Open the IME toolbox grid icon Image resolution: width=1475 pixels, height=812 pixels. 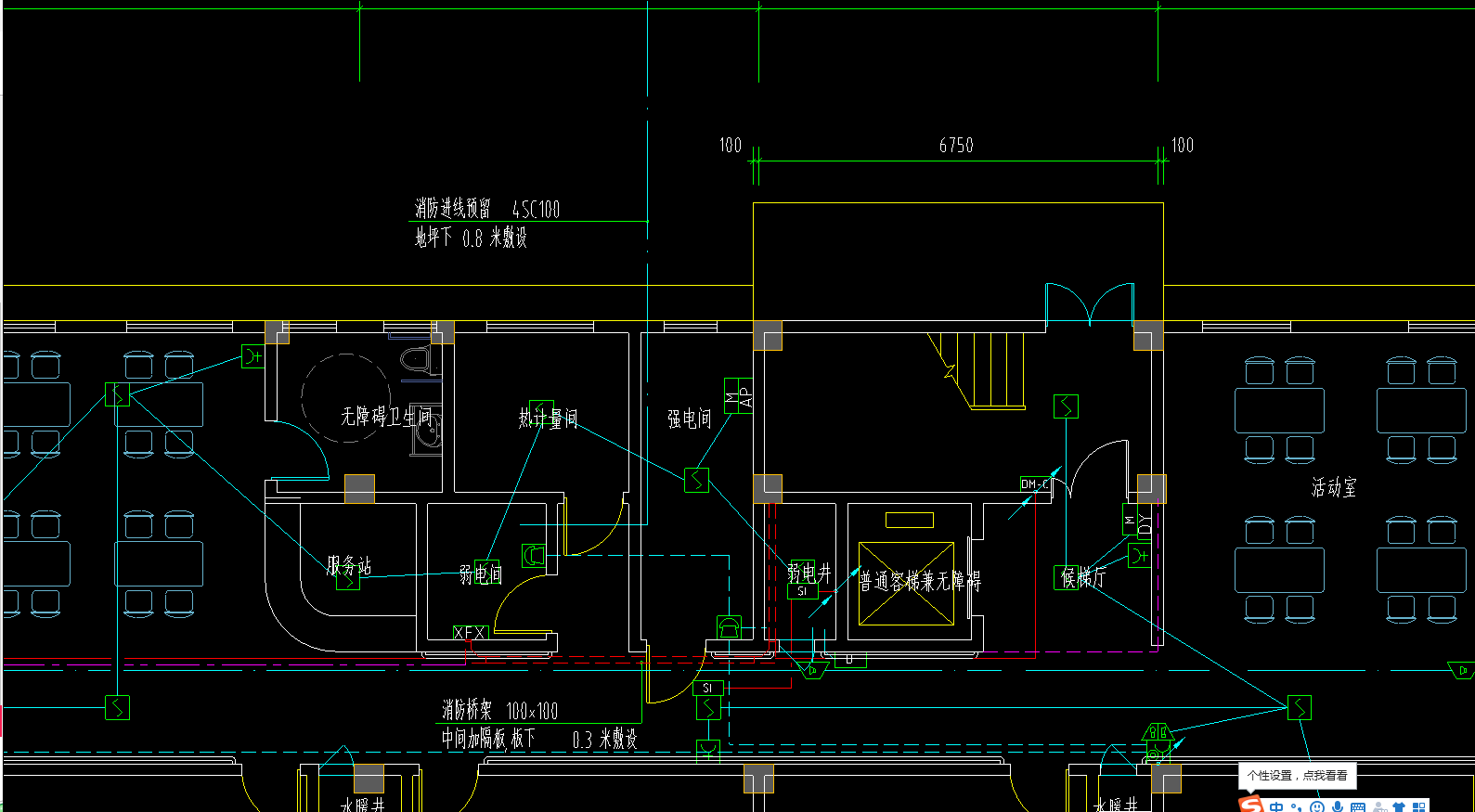pos(1418,806)
